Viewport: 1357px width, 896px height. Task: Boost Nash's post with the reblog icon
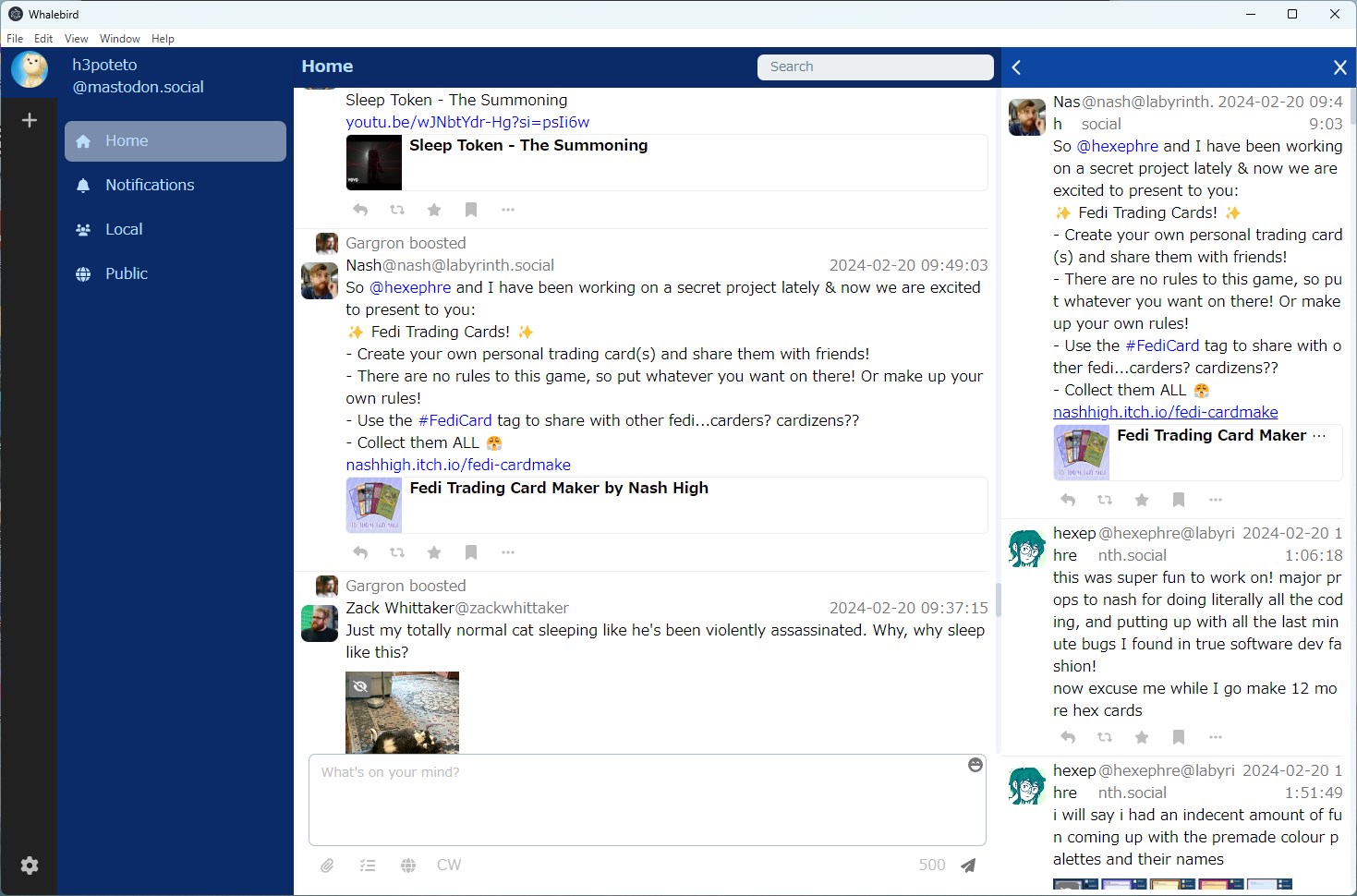tap(397, 551)
